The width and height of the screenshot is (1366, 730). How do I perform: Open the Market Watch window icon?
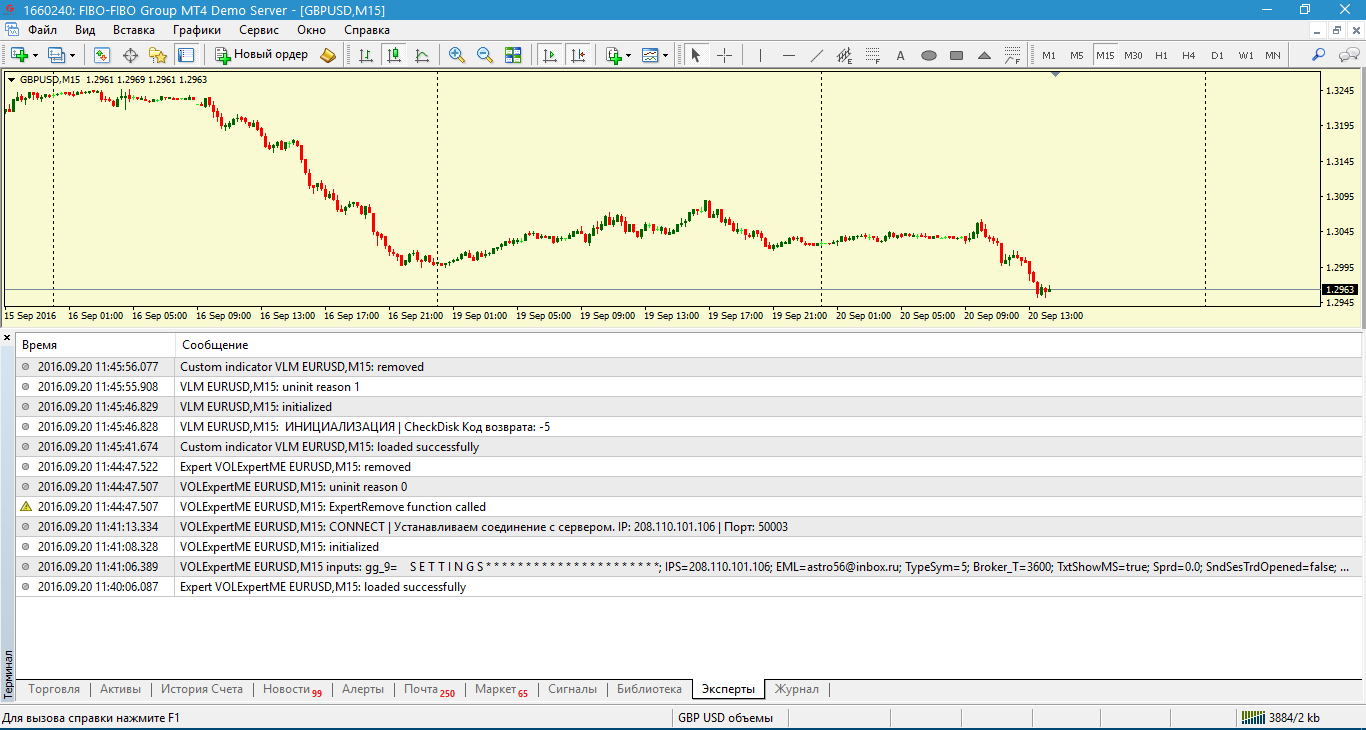coord(102,55)
